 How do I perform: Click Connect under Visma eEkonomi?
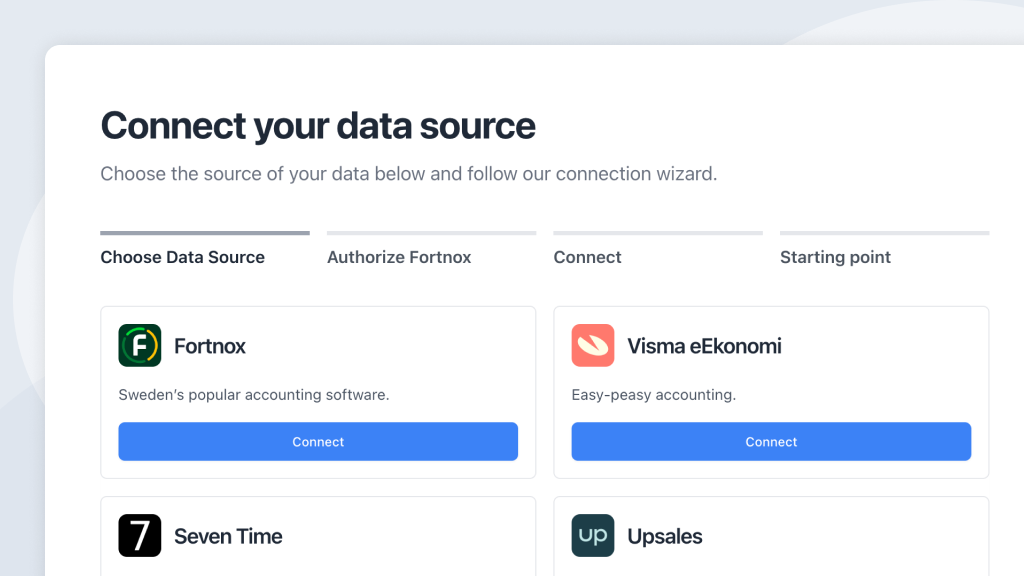pos(771,441)
